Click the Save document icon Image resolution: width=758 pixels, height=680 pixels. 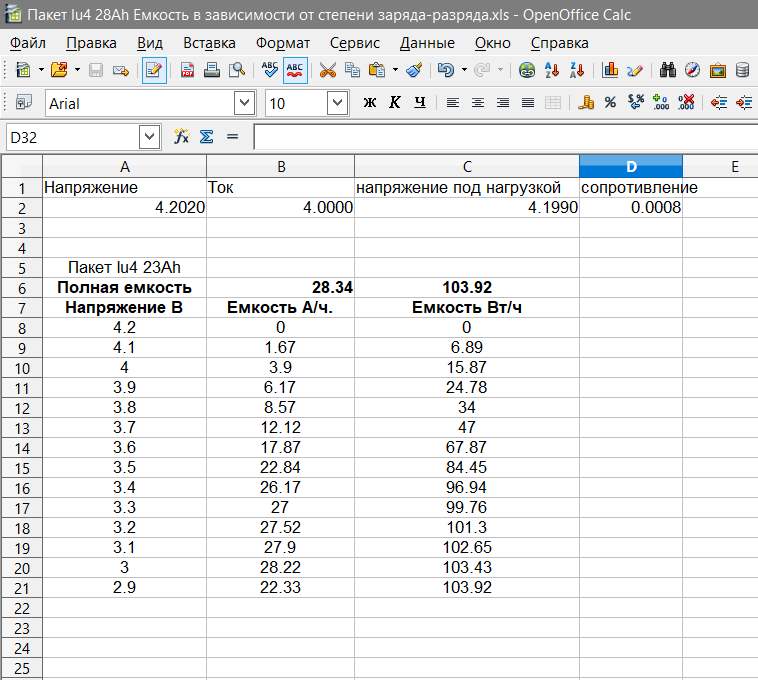(x=96, y=71)
